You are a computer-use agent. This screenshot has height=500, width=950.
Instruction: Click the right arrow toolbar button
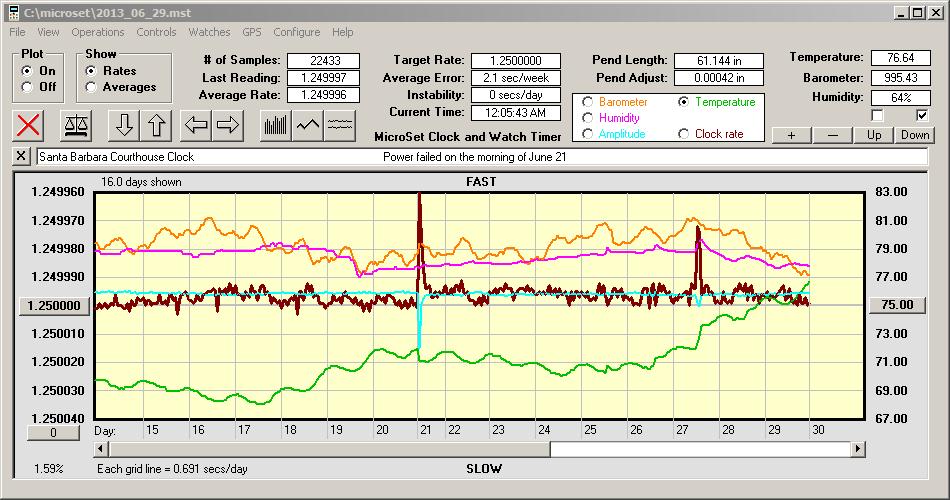[x=228, y=125]
